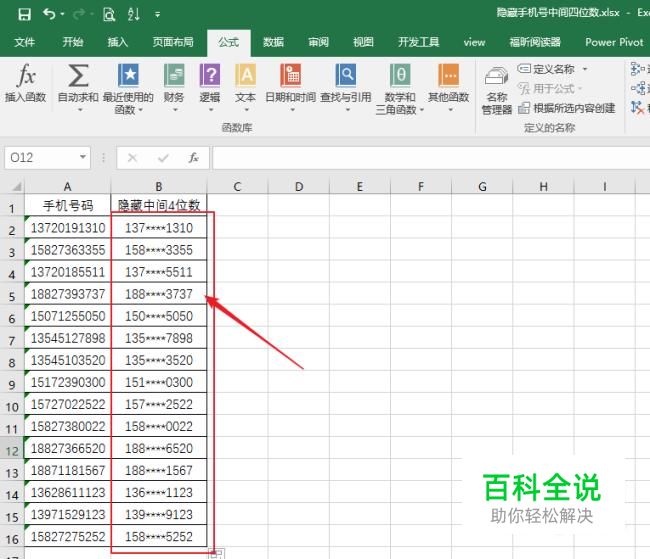Image resolution: width=650 pixels, height=559 pixels.
Task: Expand the Name Box dropdown arrow
Action: (x=83, y=157)
